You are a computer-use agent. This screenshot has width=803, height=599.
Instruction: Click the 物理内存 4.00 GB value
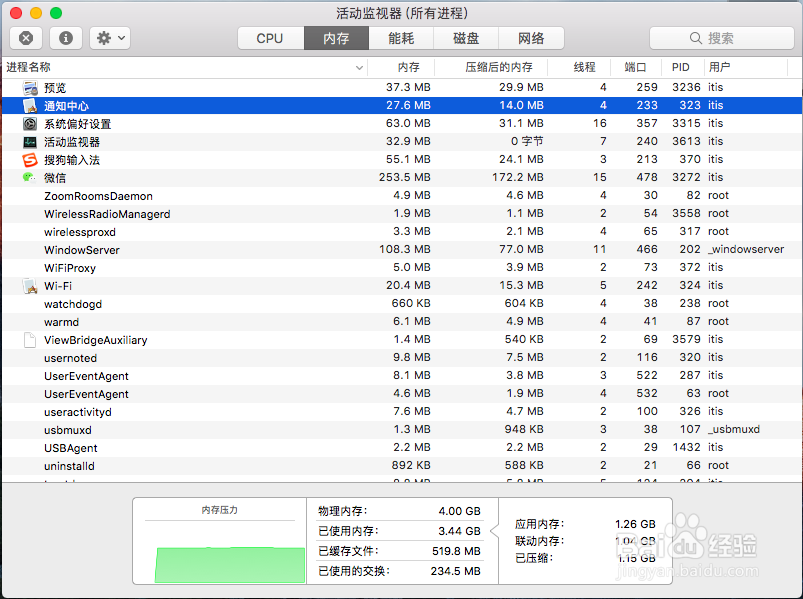click(x=459, y=511)
